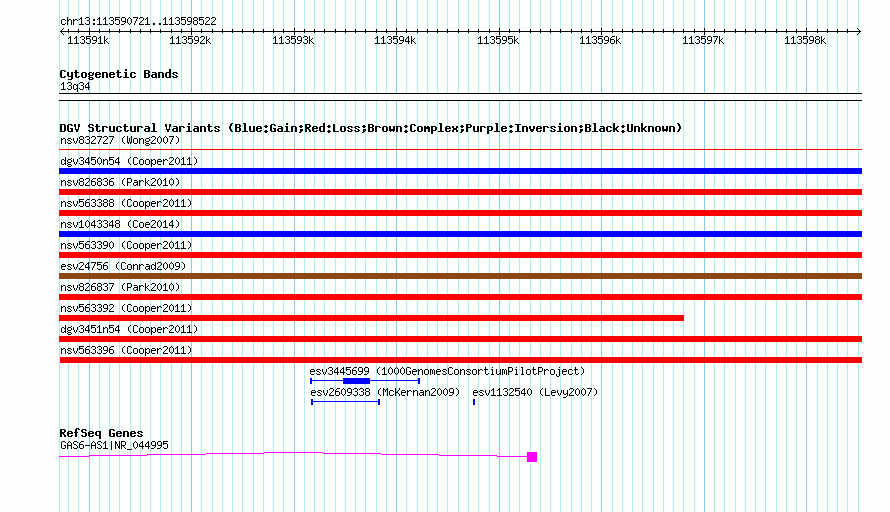This screenshot has height=512, width=890.
Task: Click the blue nsv1043348 gain bar
Action: pos(460,234)
